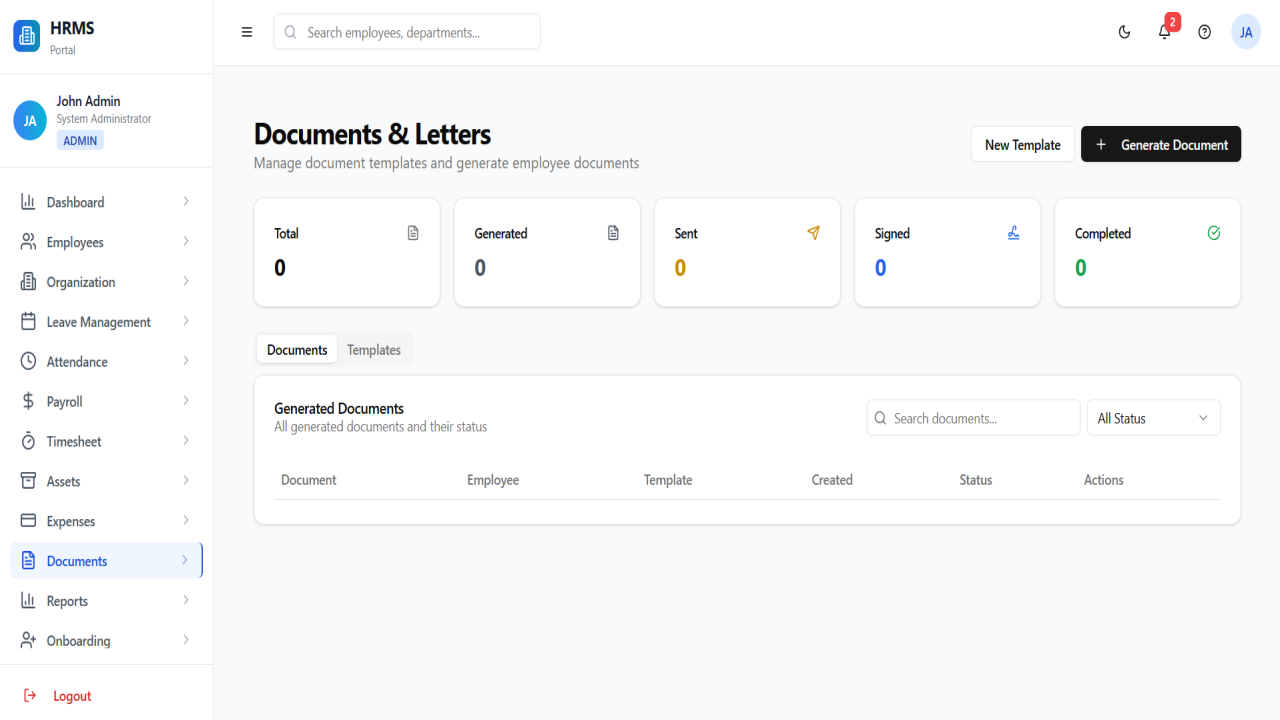Click the Leave Management calendar icon
Image resolution: width=1280 pixels, height=720 pixels.
(28, 321)
